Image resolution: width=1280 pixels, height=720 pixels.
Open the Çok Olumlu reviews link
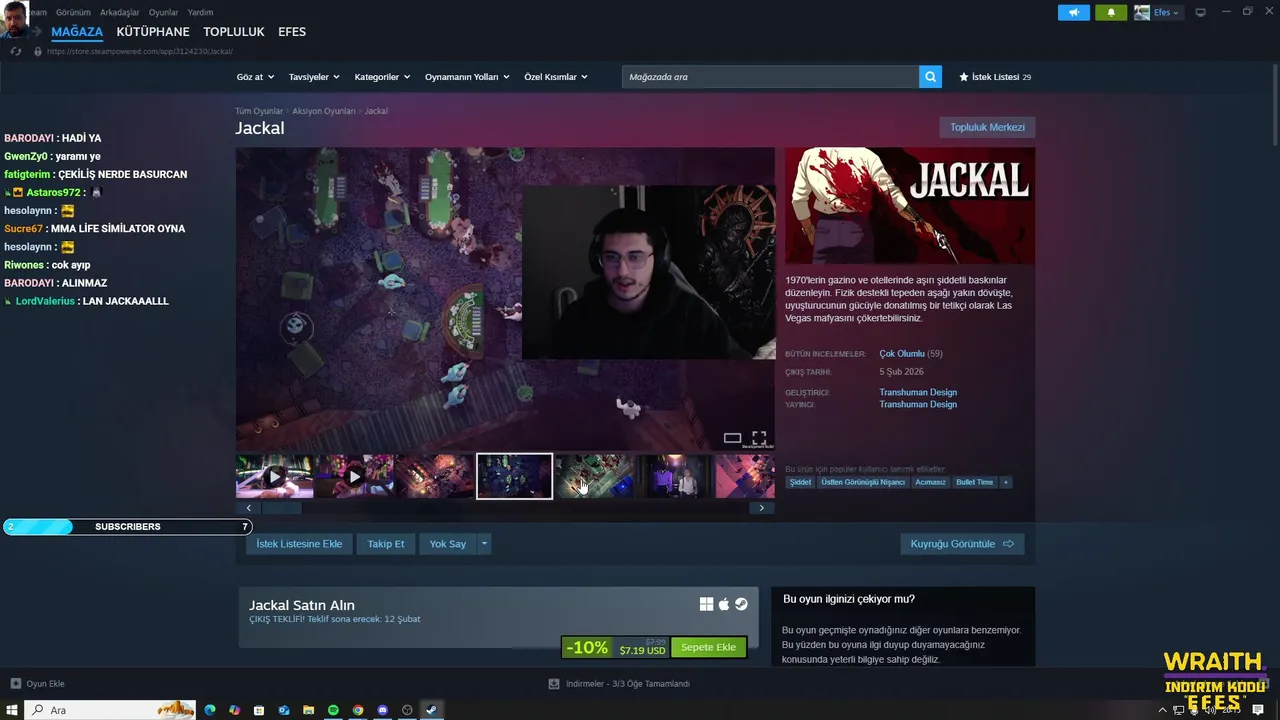point(902,354)
